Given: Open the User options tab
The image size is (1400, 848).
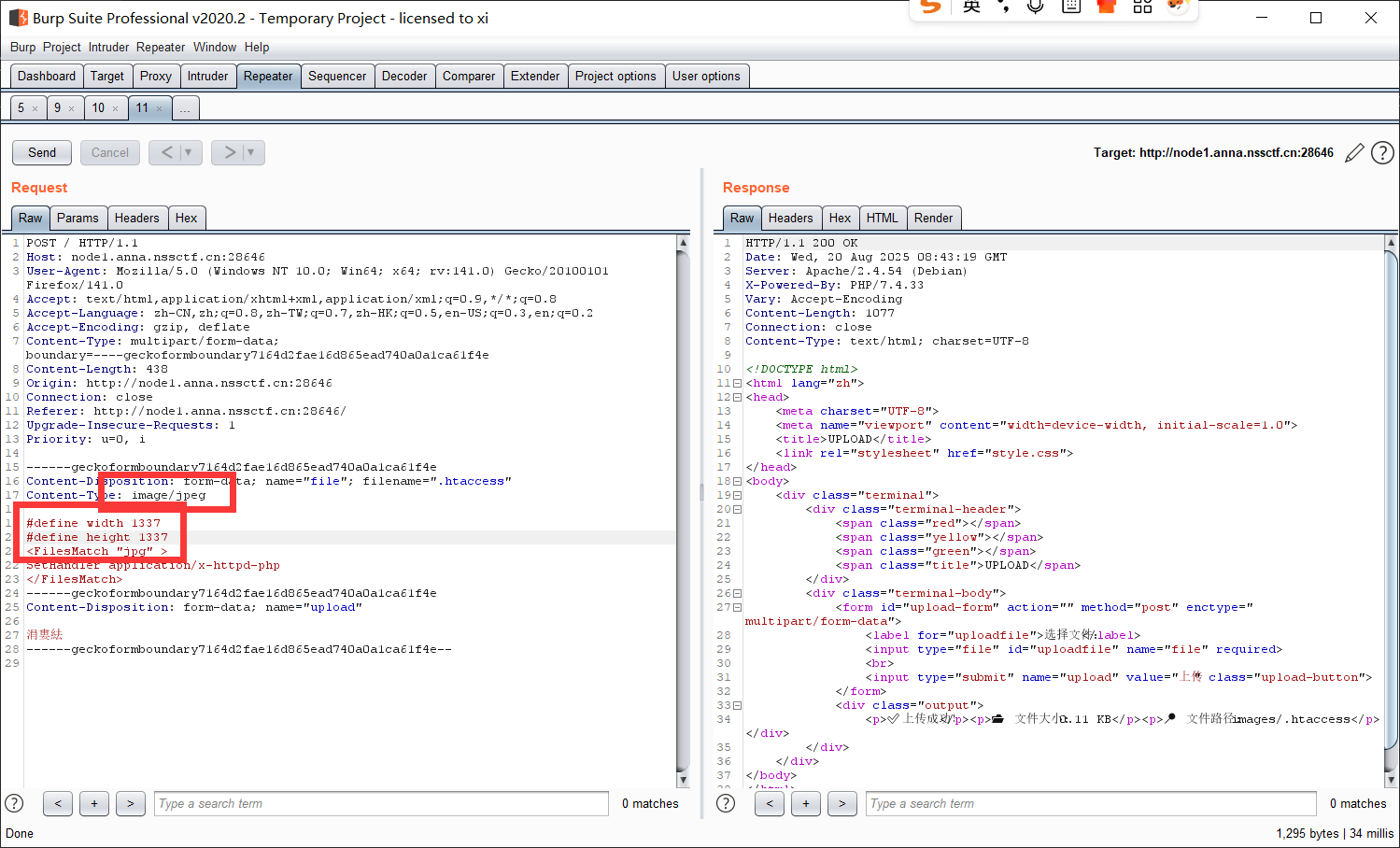Looking at the screenshot, I should click(x=706, y=77).
